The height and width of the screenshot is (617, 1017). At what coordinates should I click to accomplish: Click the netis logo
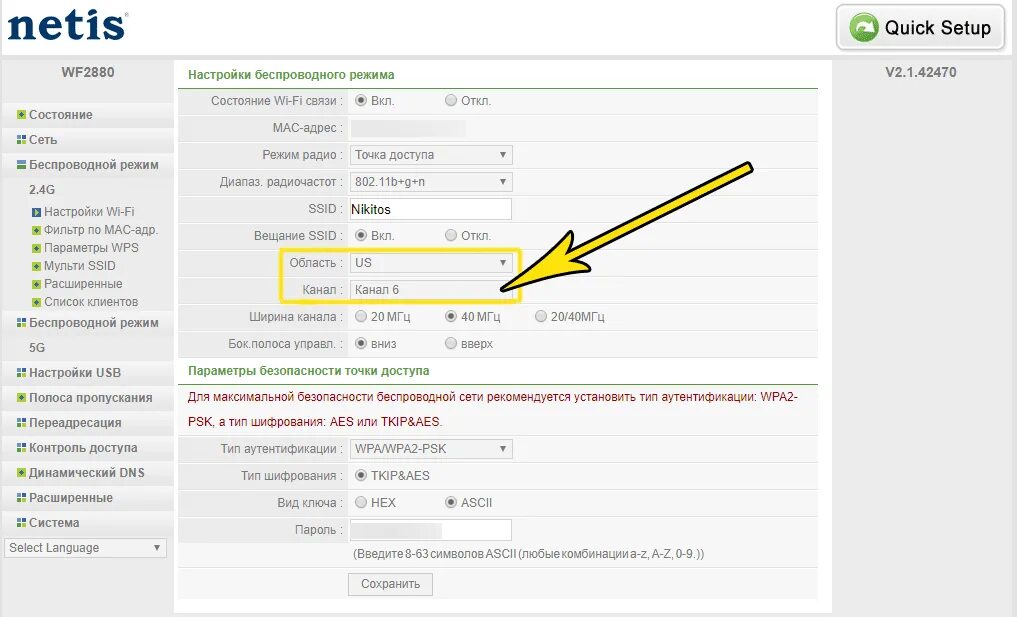click(x=67, y=26)
